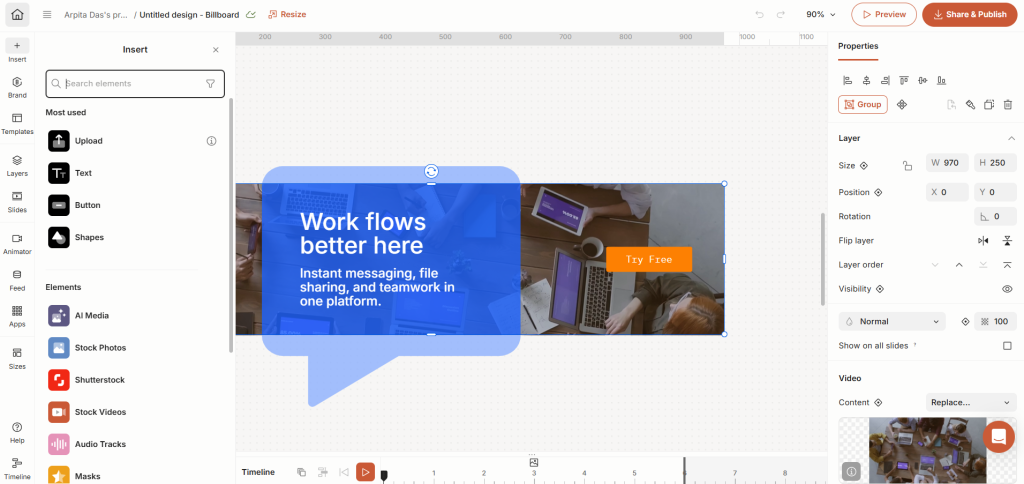Click the Share & Publish button
The image size is (1024, 484).
[969, 15]
